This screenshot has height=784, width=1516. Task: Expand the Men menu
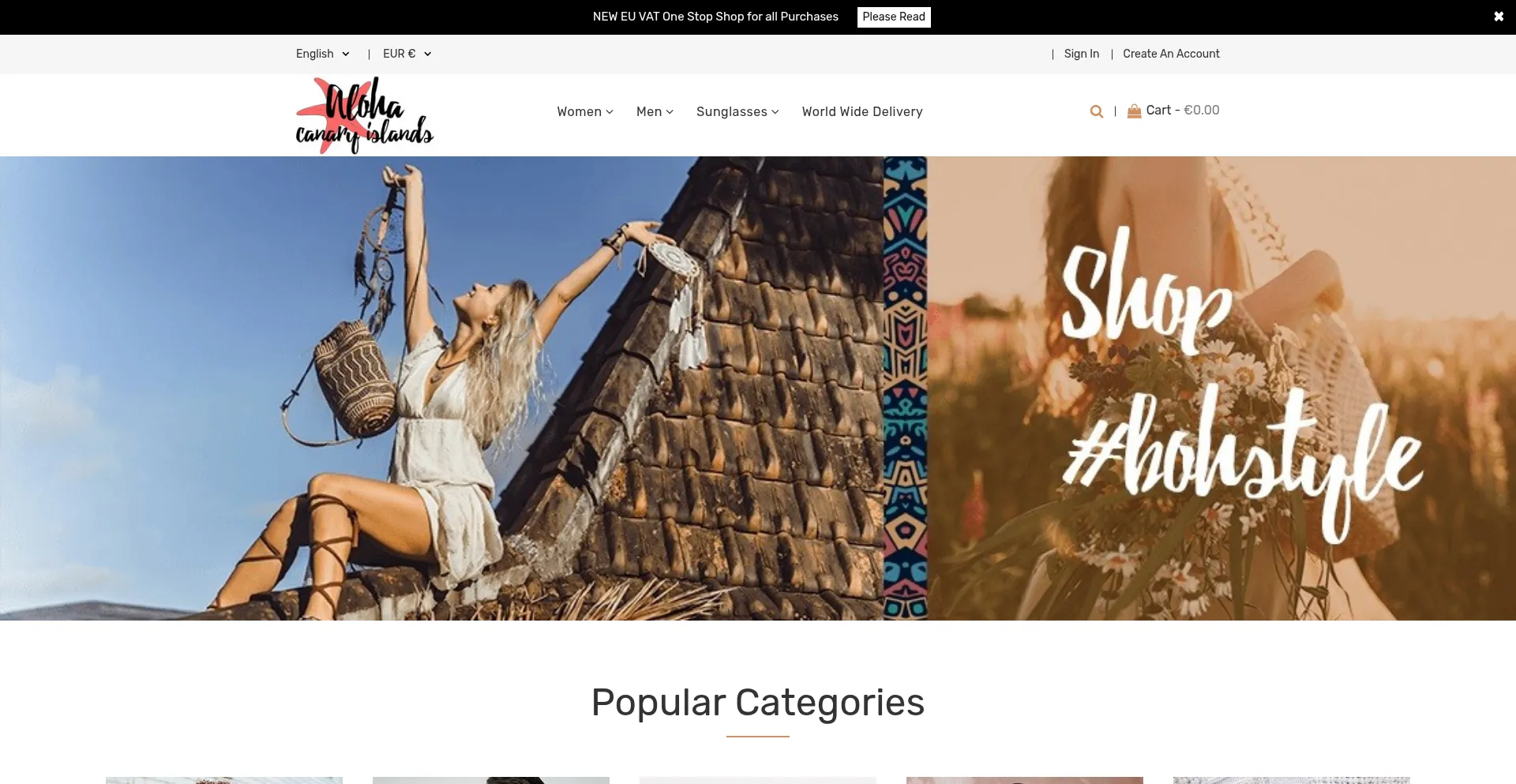[x=655, y=112]
